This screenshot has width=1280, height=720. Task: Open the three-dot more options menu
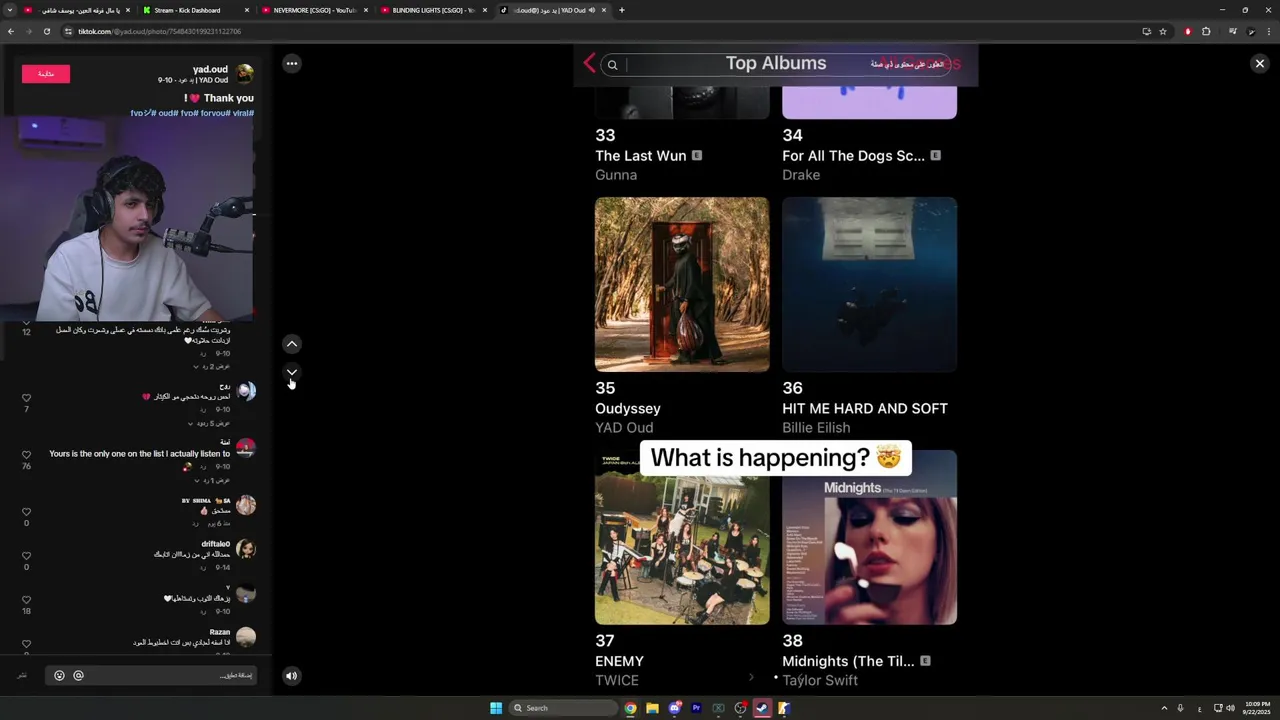[x=291, y=63]
